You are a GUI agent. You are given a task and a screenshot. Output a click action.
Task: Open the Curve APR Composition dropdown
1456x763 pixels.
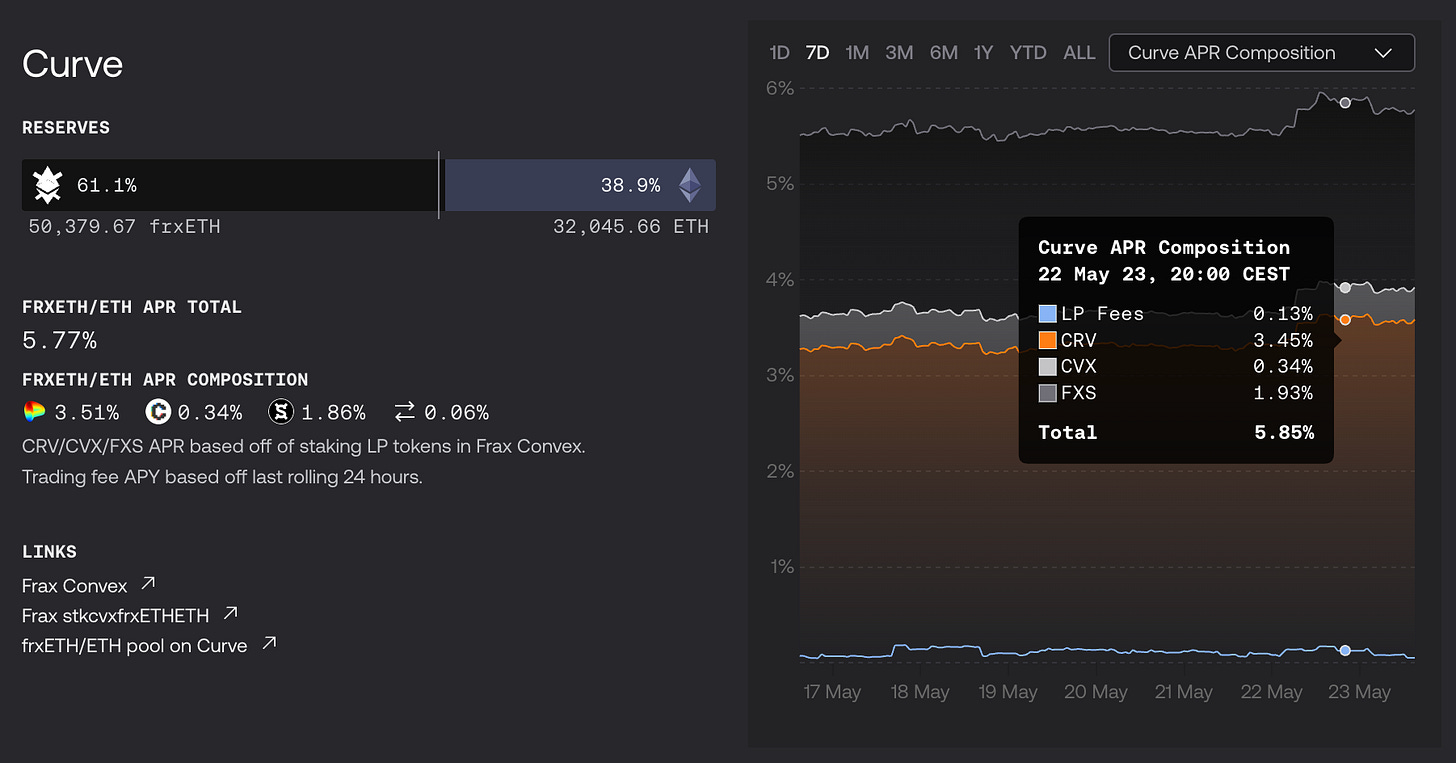(x=1262, y=53)
